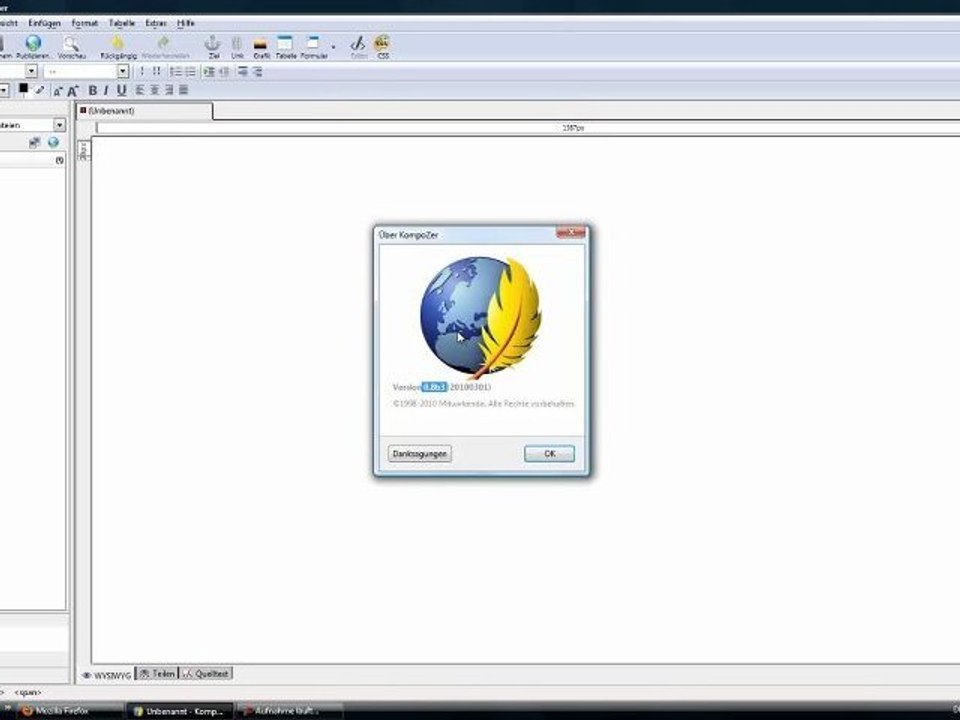Close the Über KompoZer dialog
The image size is (960, 720).
pos(571,231)
